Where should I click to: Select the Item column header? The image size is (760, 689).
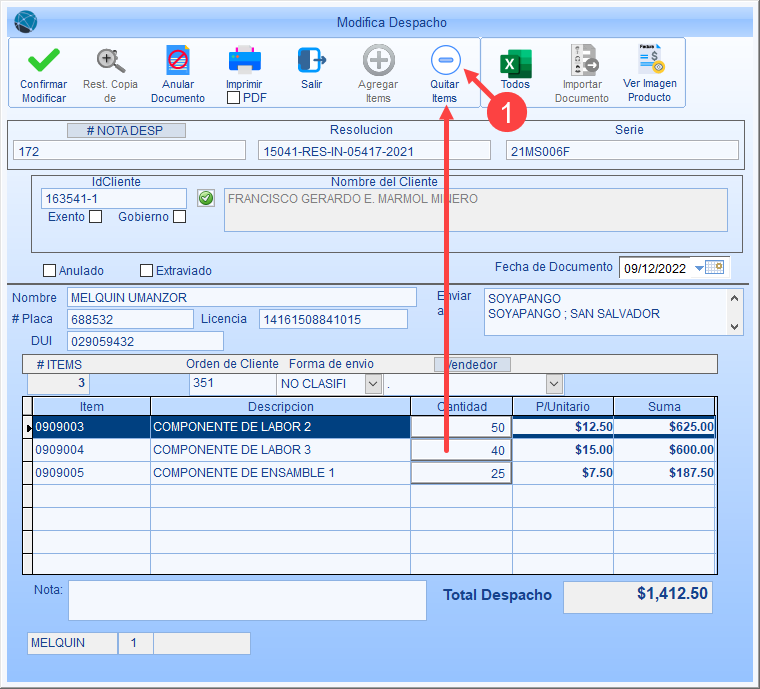[92, 407]
